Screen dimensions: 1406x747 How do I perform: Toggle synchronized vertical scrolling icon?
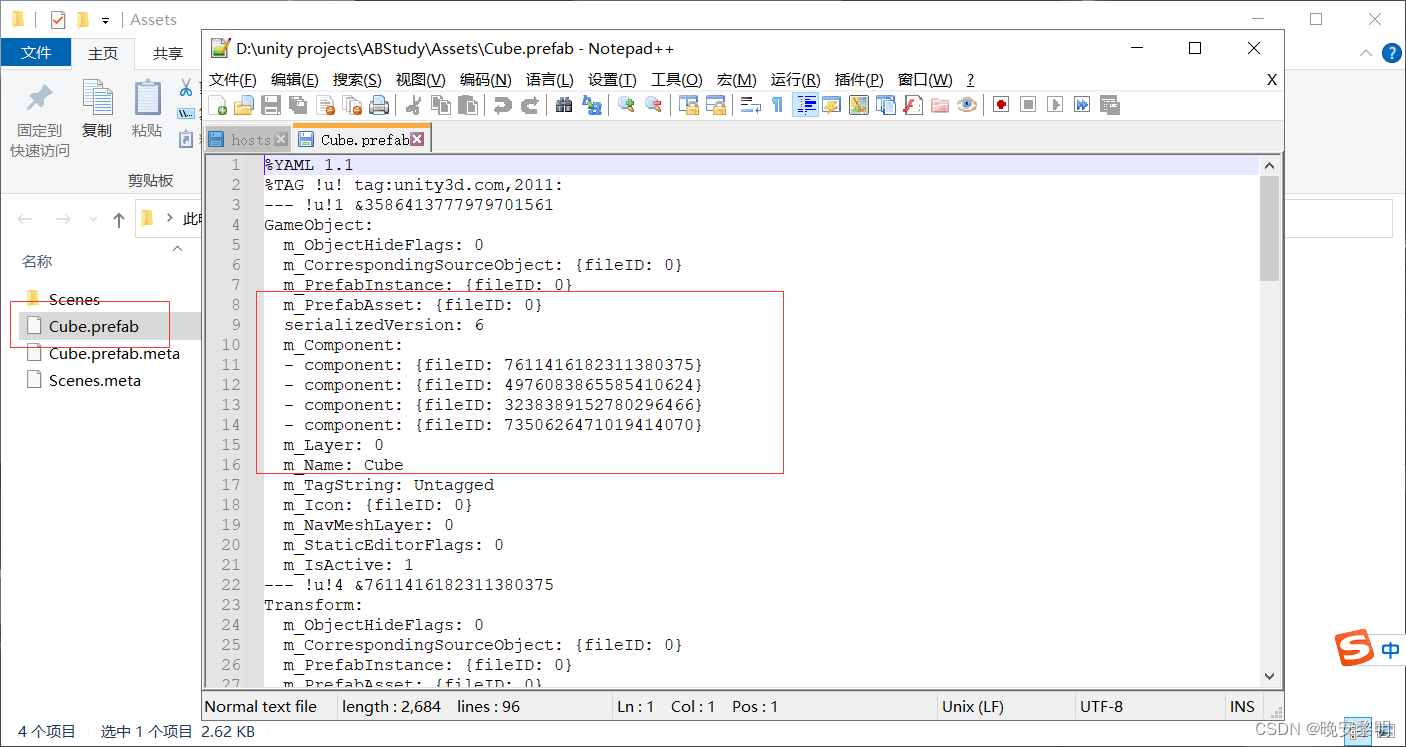coord(689,105)
